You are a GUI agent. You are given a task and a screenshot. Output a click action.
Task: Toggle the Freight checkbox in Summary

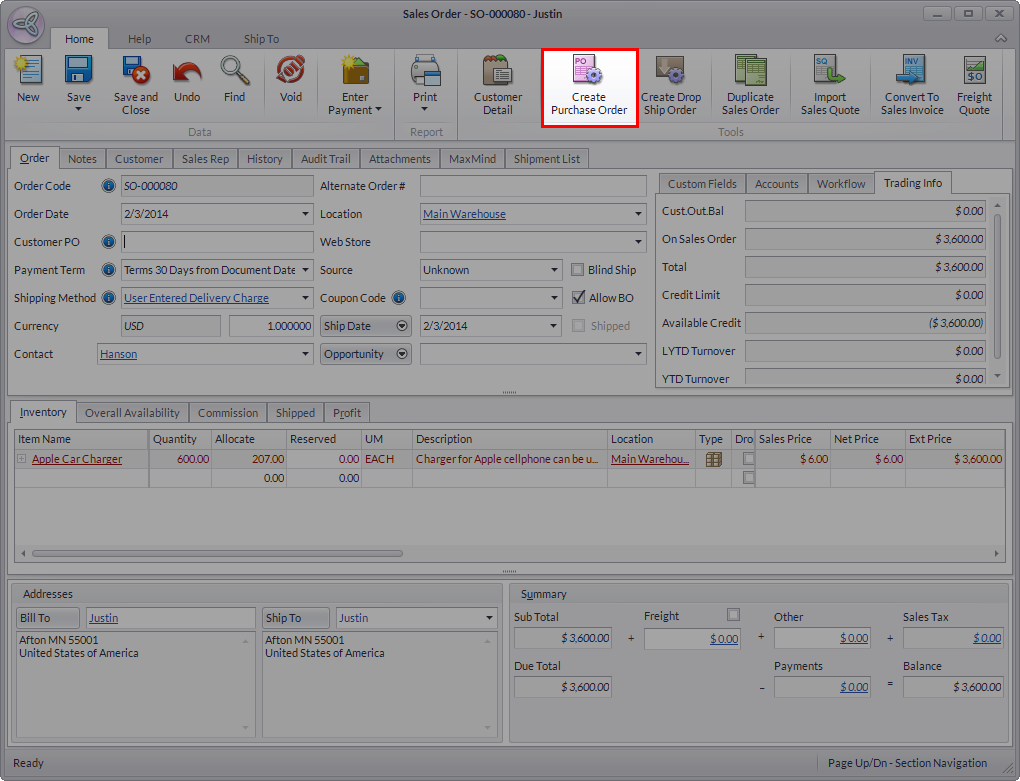(x=733, y=615)
